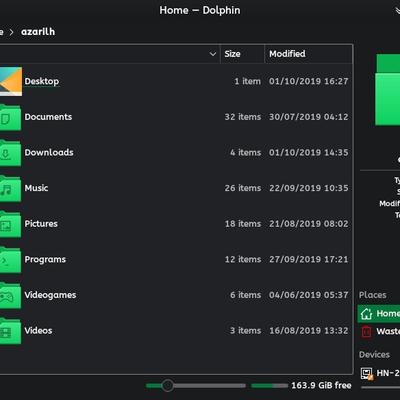Click date '01/10/2019 16:27'

pos(309,81)
